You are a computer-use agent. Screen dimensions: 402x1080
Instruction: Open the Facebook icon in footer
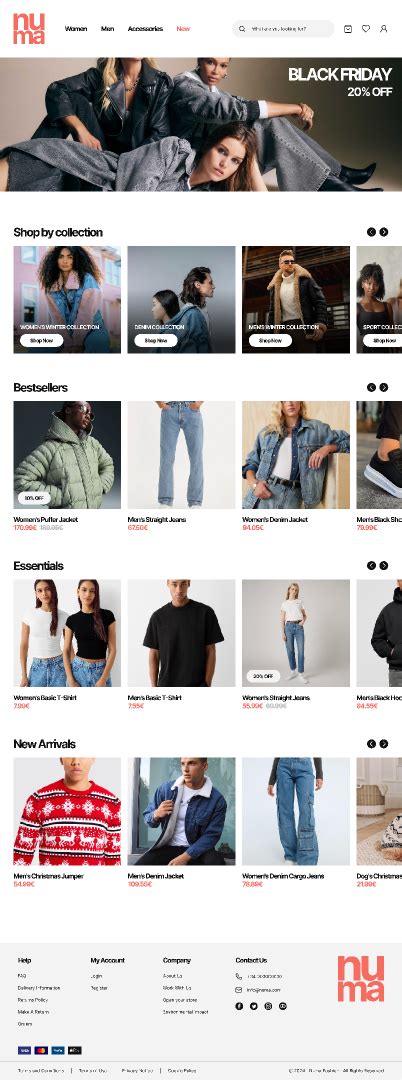pyautogui.click(x=239, y=1006)
